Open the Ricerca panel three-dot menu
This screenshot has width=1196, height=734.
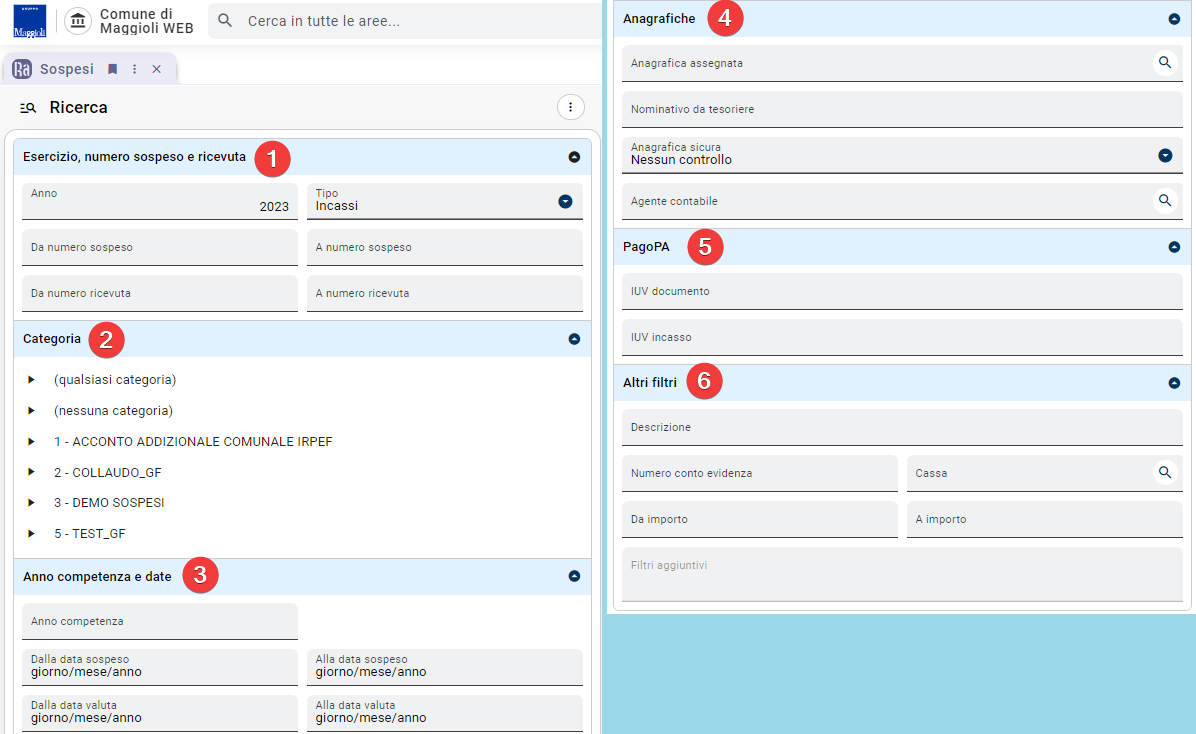(571, 108)
